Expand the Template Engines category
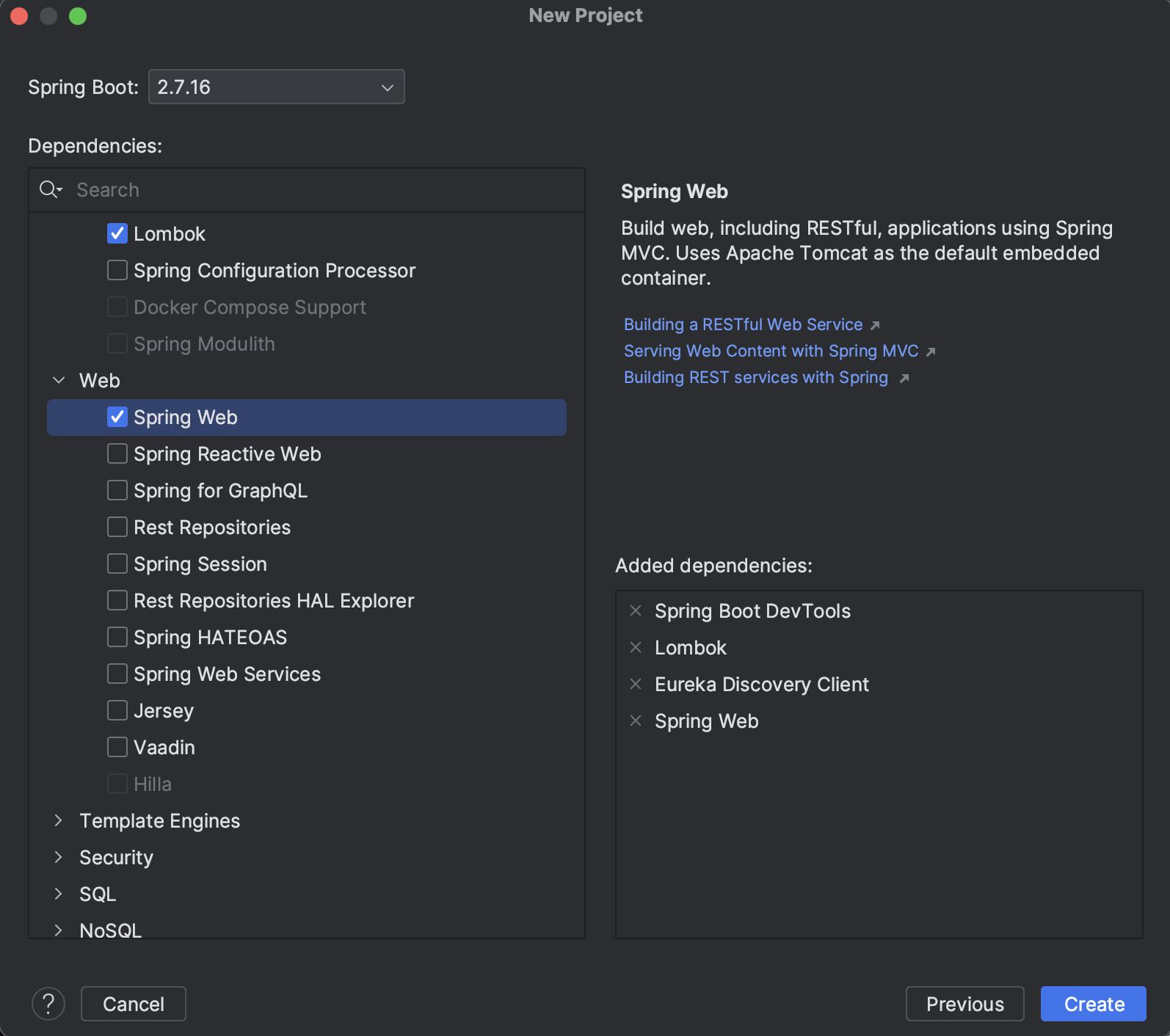The height and width of the screenshot is (1036, 1170). 59,820
